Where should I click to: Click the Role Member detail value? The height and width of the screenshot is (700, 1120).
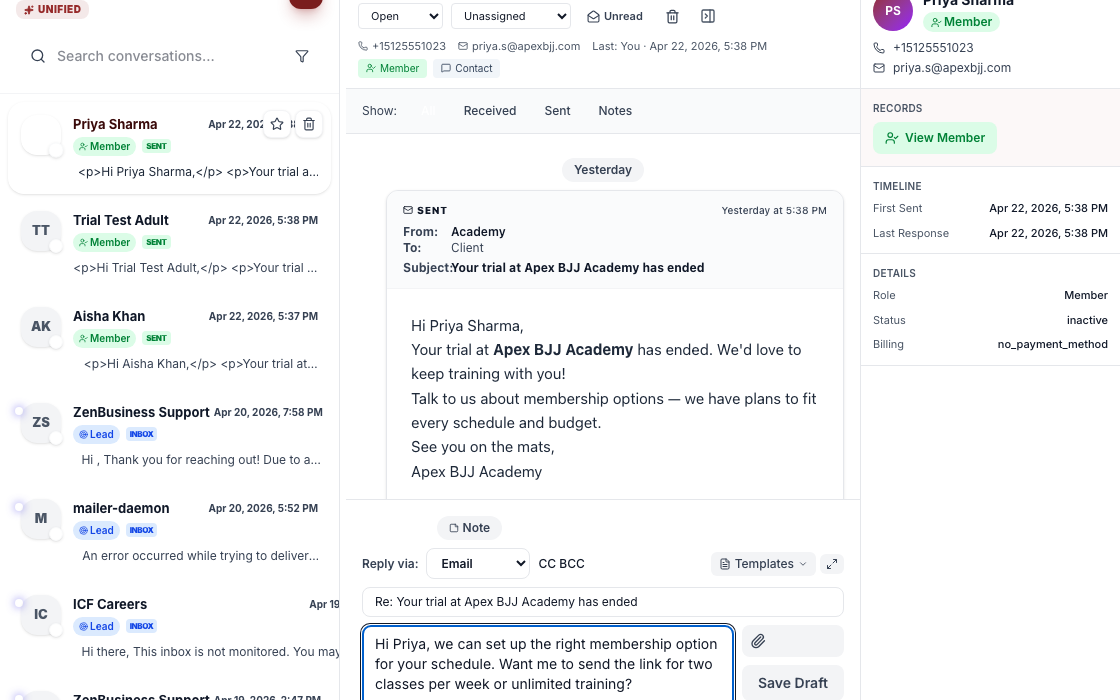click(x=1086, y=296)
